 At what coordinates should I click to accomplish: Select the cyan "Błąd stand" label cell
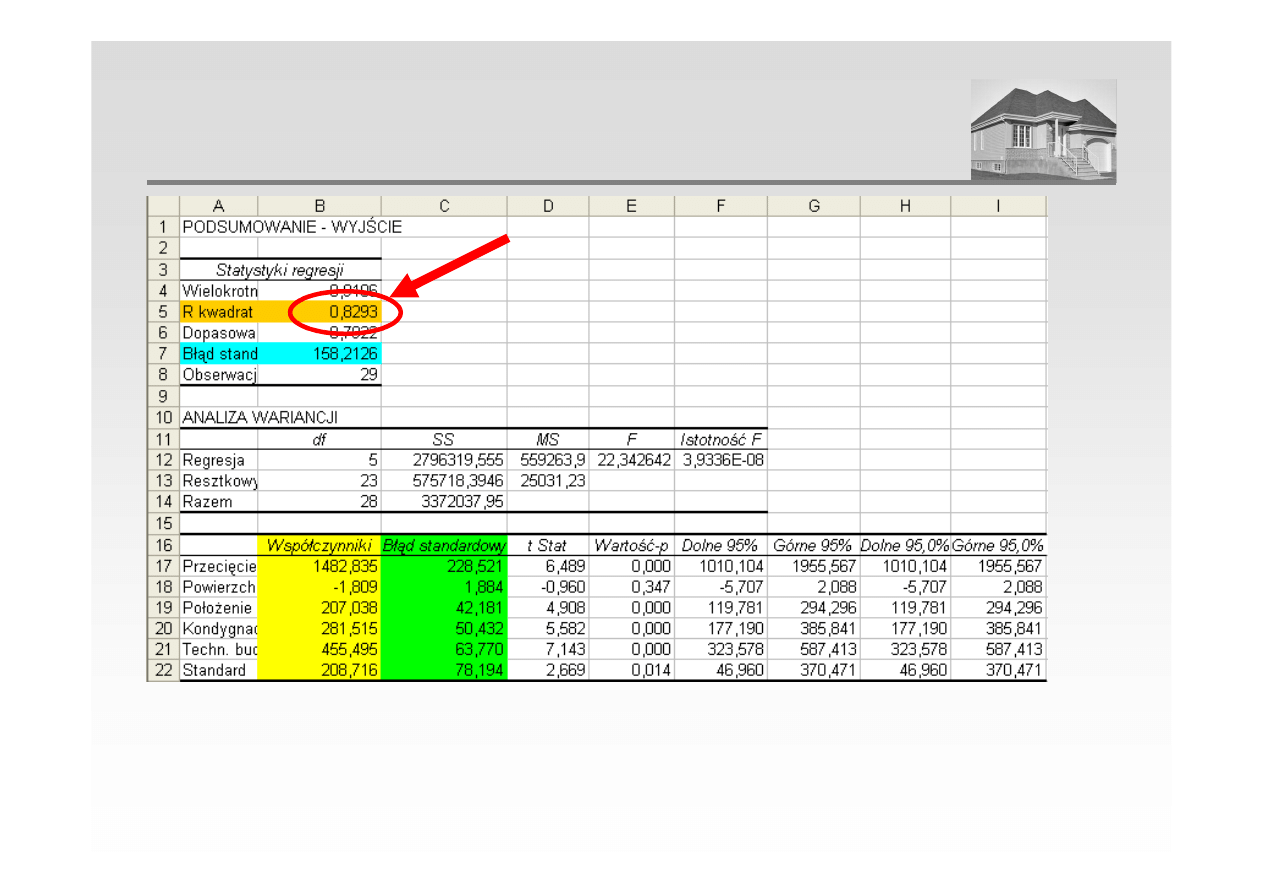(218, 354)
